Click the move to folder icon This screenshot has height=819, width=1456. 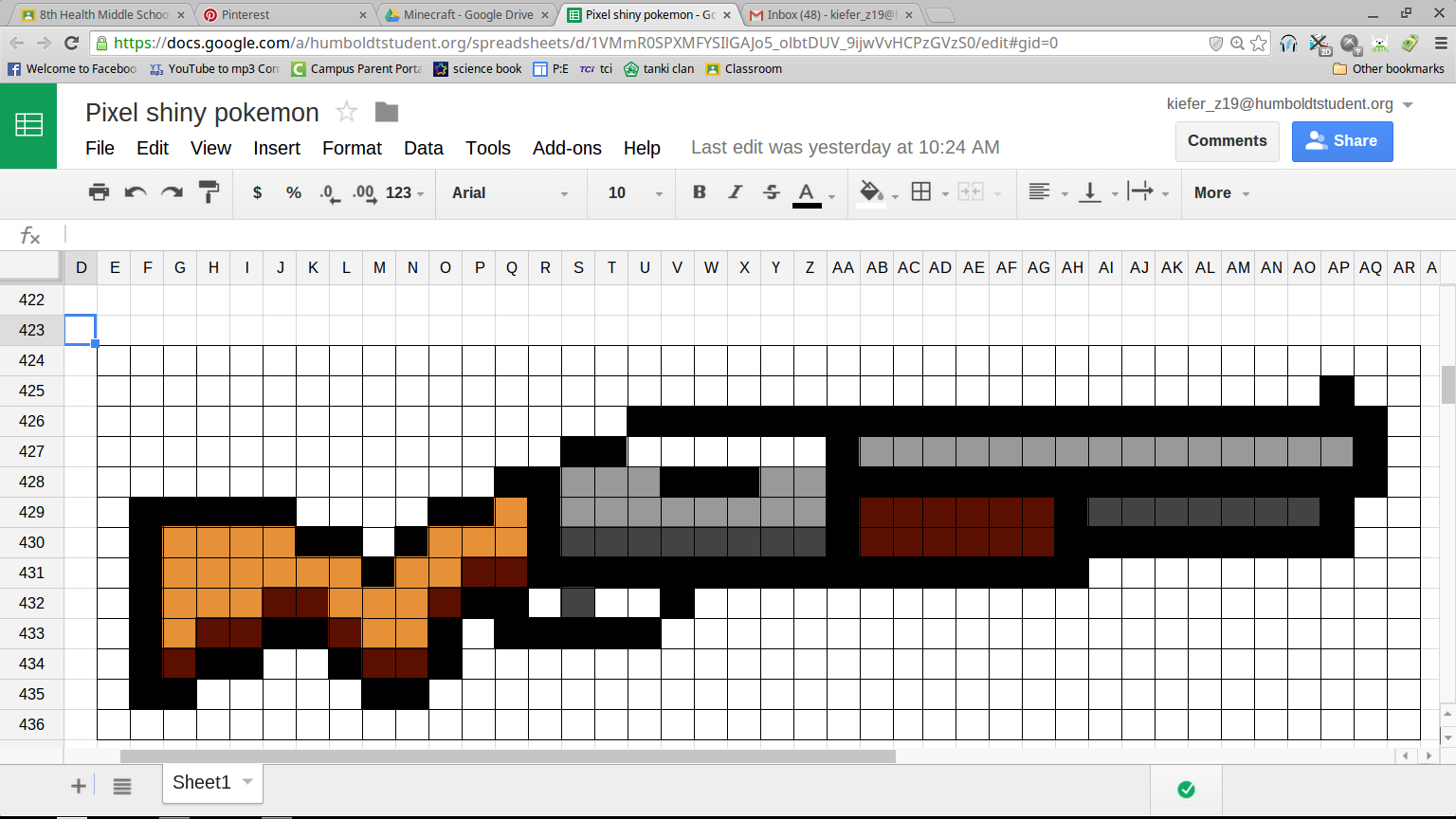(x=386, y=112)
